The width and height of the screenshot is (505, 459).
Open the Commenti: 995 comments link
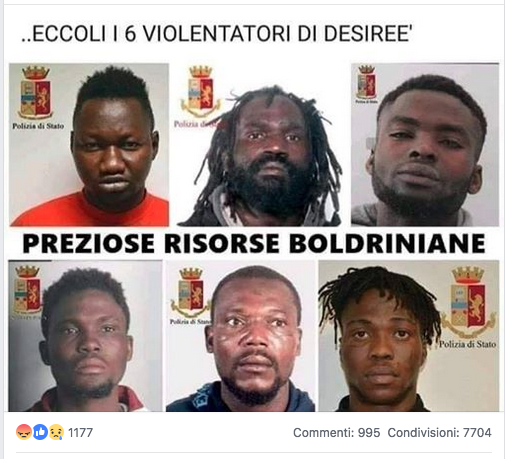click(x=336, y=433)
